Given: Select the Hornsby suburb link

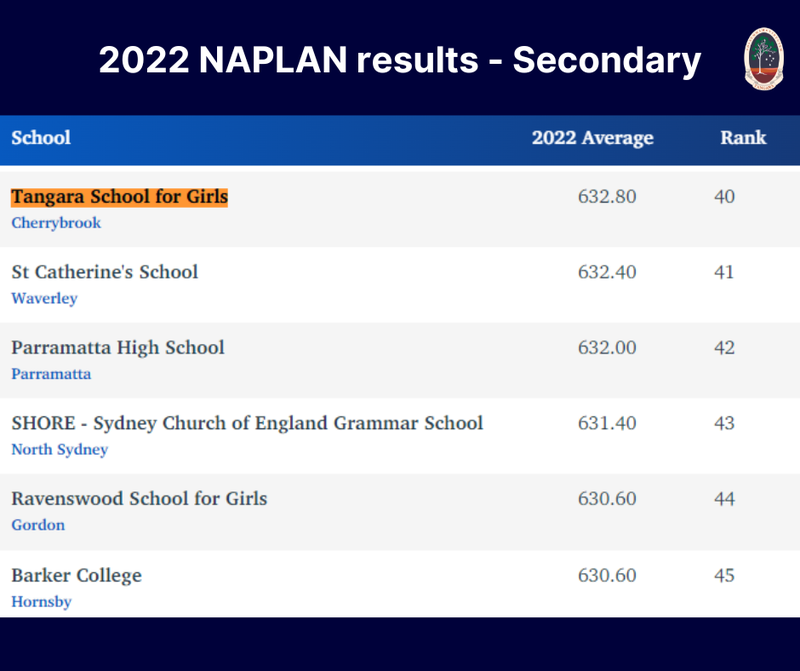Looking at the screenshot, I should click(x=41, y=602).
